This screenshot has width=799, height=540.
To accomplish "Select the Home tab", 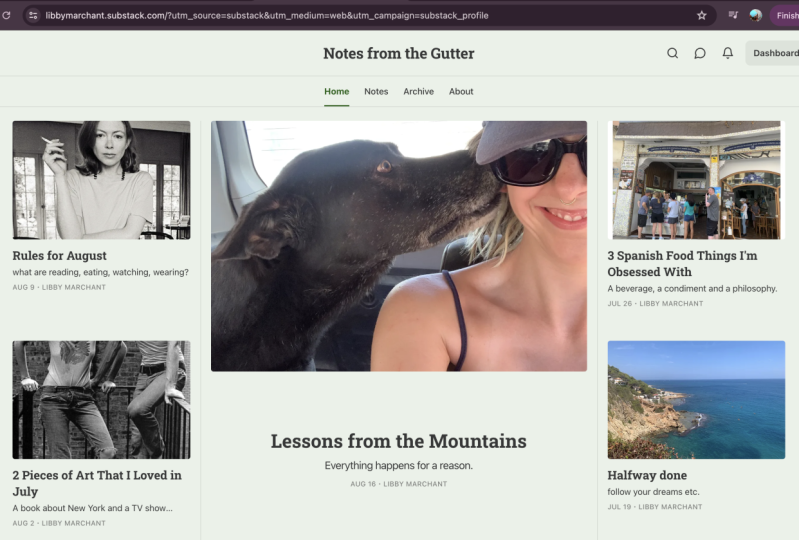I will 336,91.
